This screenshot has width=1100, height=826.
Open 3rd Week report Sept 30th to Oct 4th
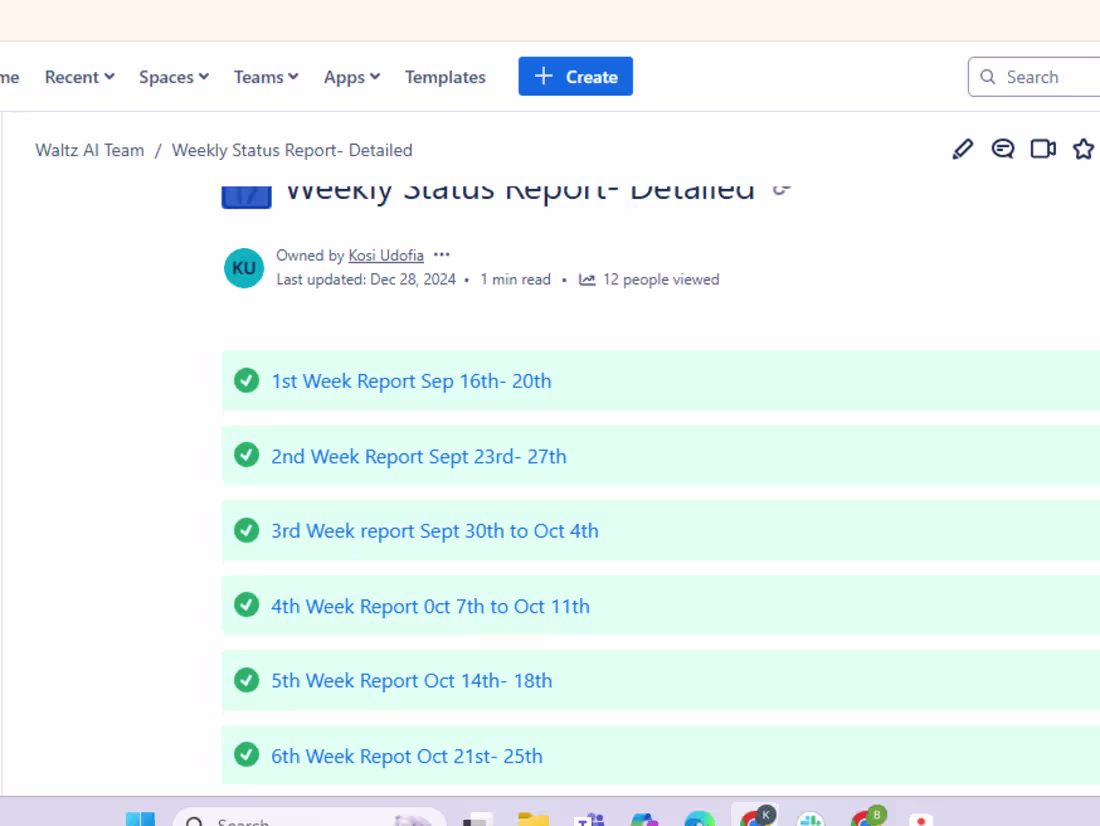435,531
